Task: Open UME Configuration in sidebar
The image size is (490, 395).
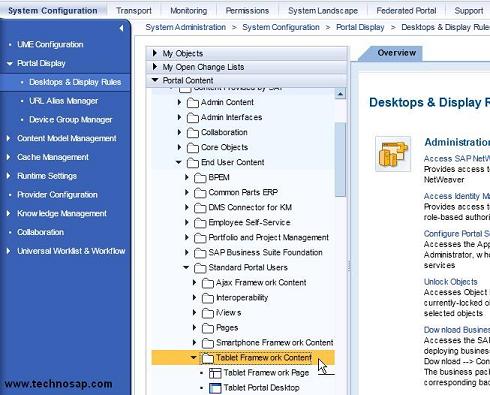Action: point(50,44)
